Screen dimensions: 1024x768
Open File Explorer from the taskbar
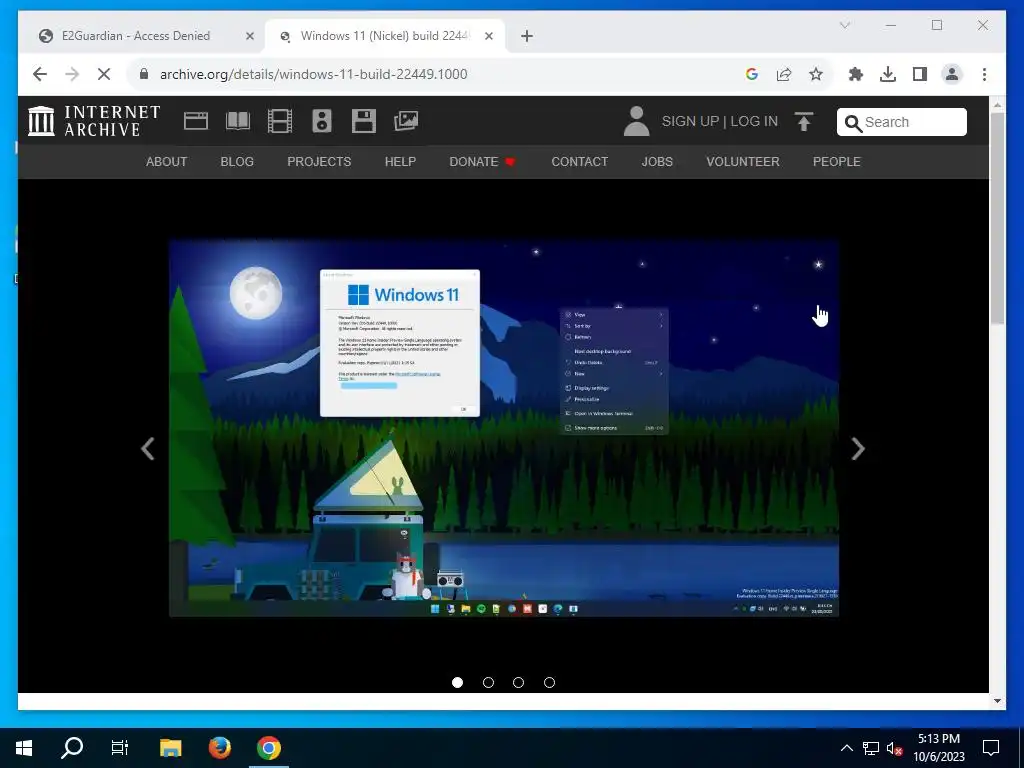[170, 748]
